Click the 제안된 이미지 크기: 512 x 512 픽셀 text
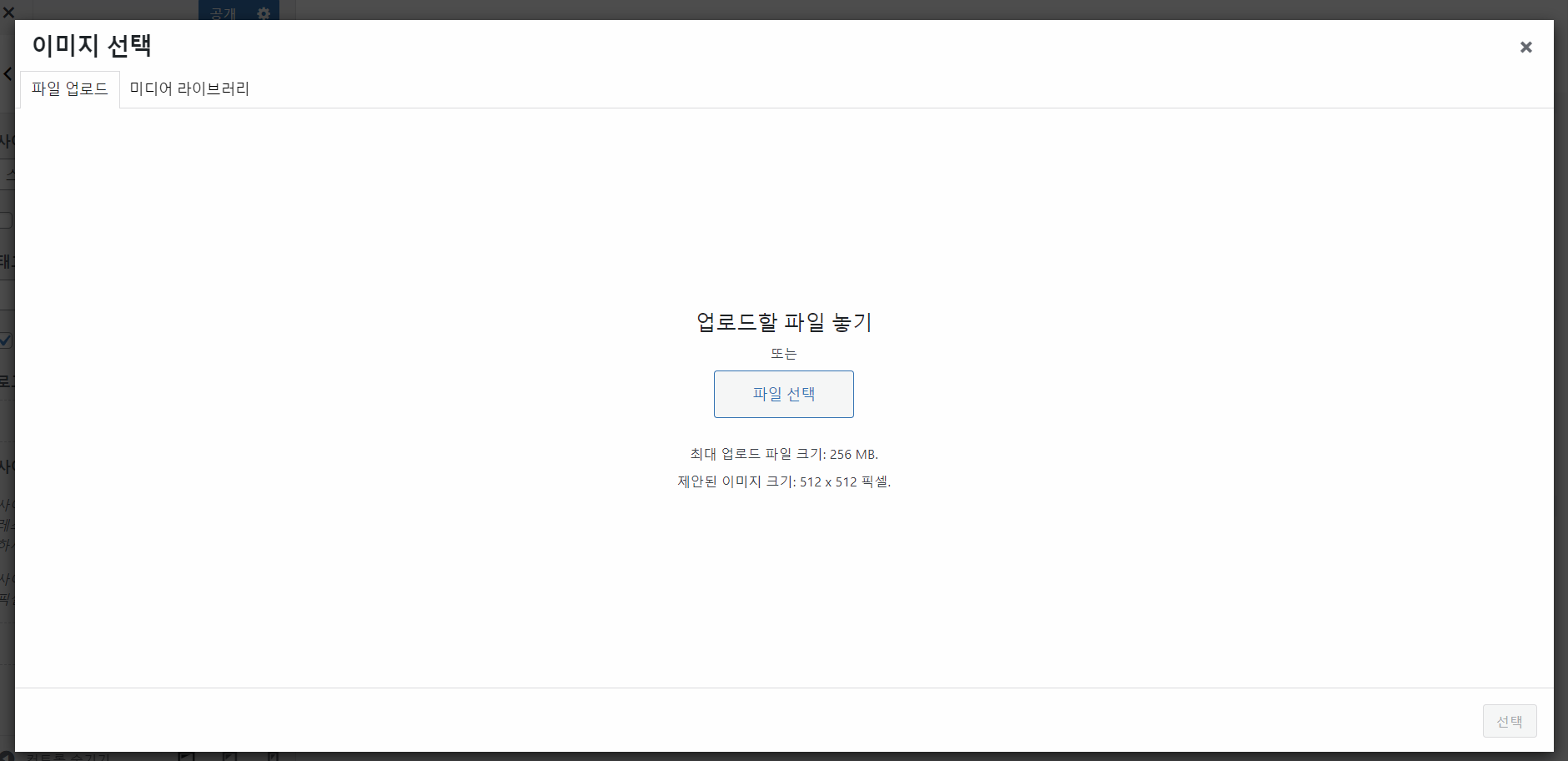Image resolution: width=1568 pixels, height=761 pixels. (784, 481)
